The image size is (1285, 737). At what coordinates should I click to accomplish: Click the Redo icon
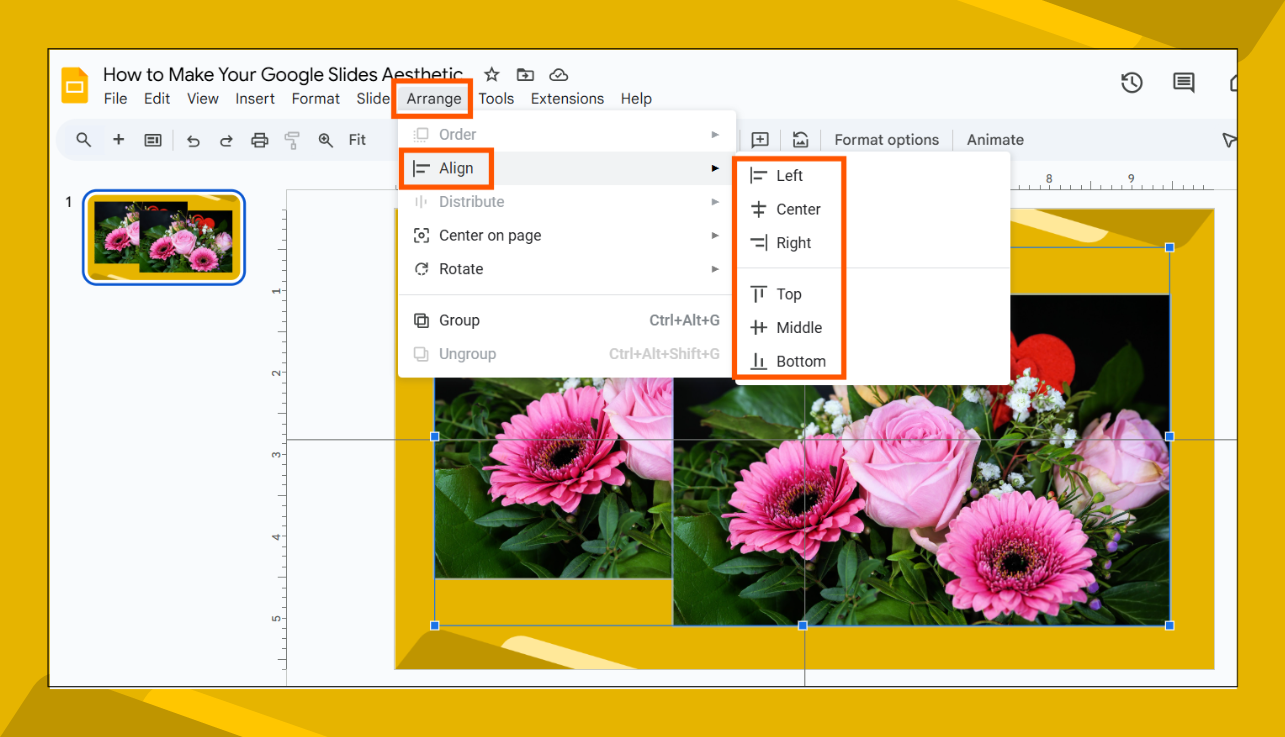coord(224,140)
